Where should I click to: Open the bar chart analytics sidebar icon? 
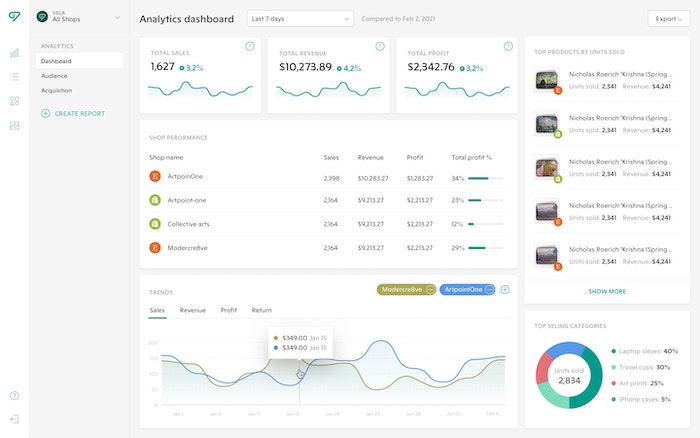14,53
